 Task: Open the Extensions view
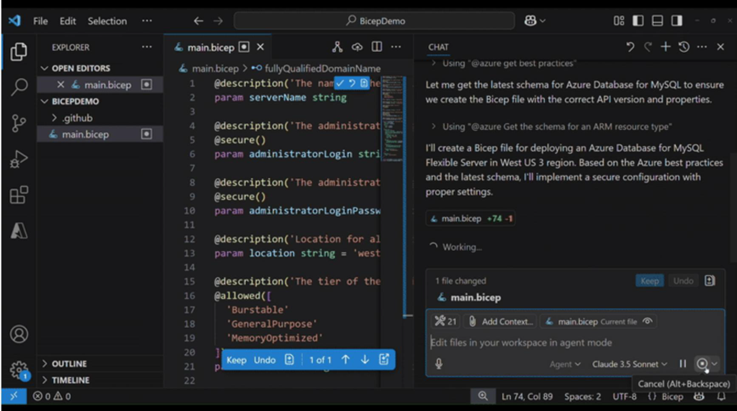coord(19,195)
